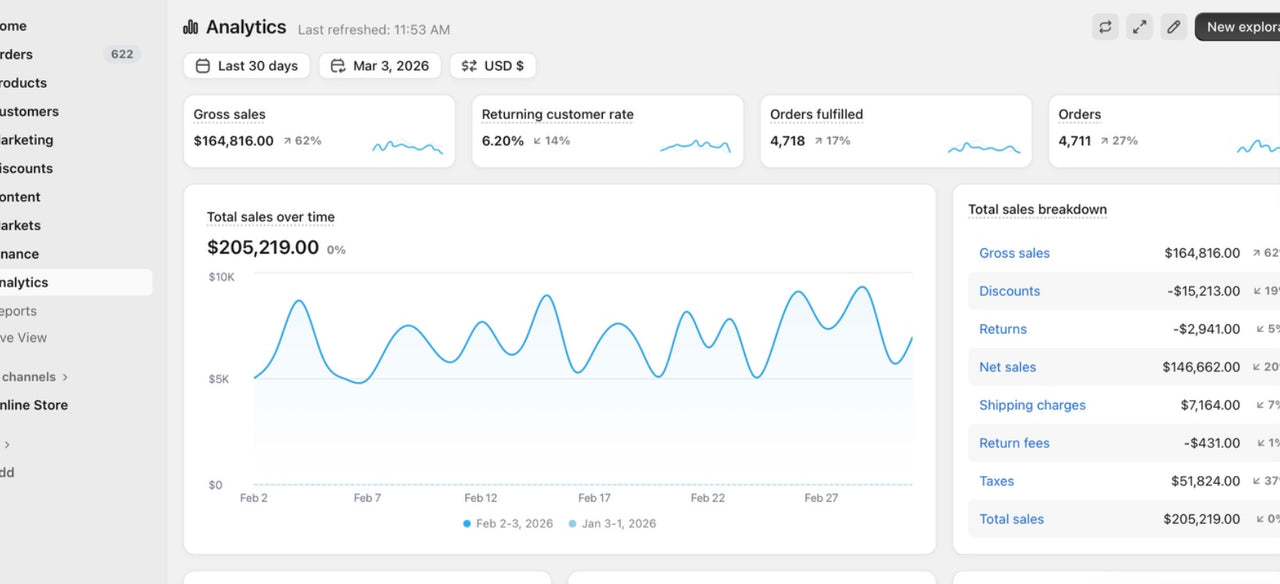Screen dimensions: 1280x584
Task: Open the Last 30 days date range picker
Action: coord(247,66)
